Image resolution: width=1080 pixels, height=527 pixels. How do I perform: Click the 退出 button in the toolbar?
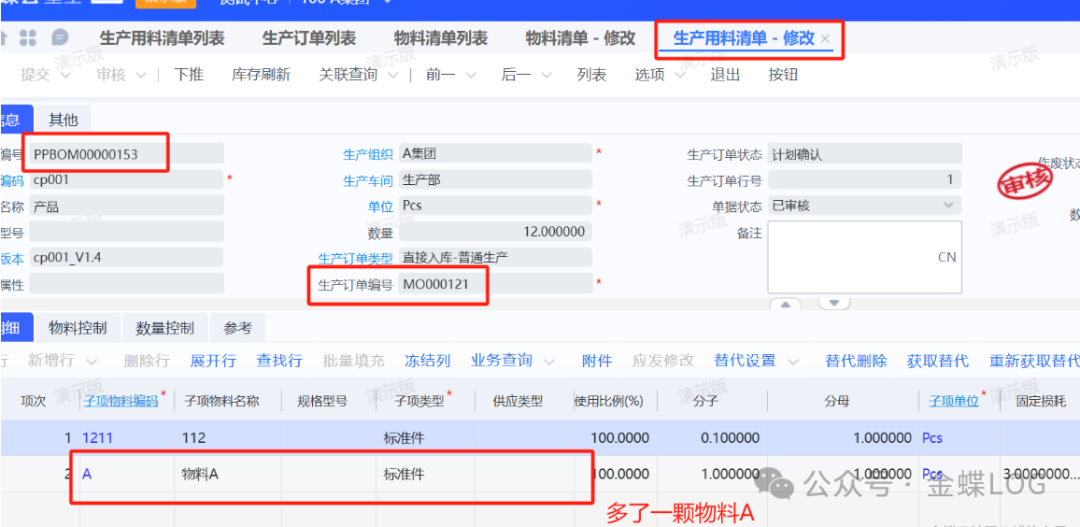(x=725, y=75)
